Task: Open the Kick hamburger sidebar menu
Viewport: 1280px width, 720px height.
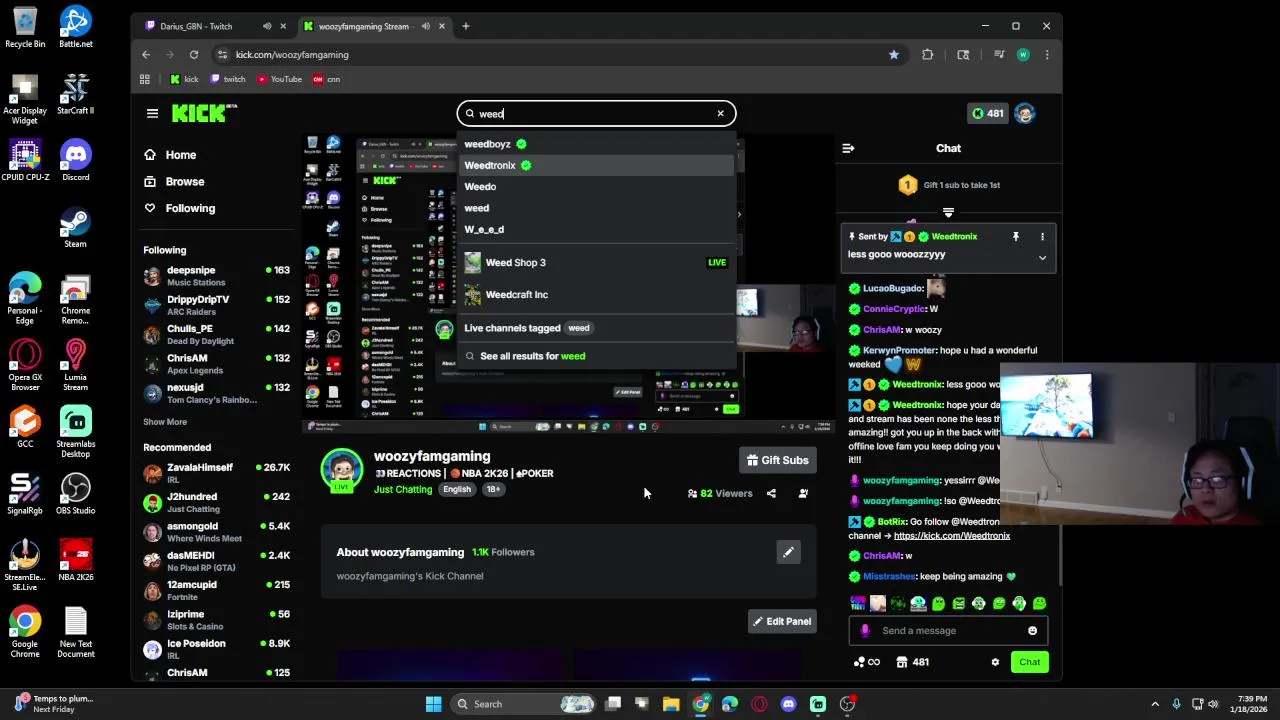Action: pyautogui.click(x=152, y=114)
